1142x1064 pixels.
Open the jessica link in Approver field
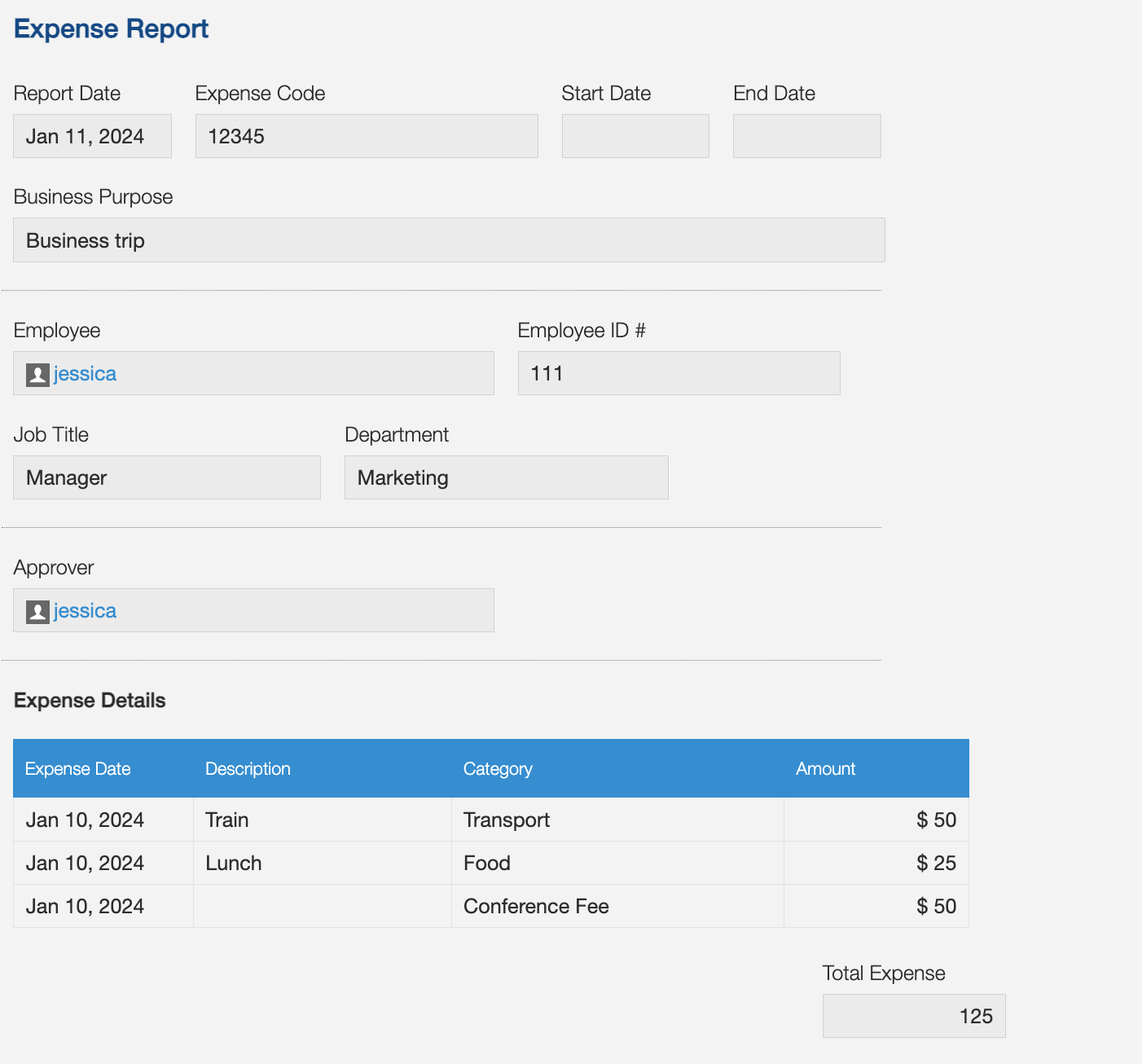pos(84,610)
